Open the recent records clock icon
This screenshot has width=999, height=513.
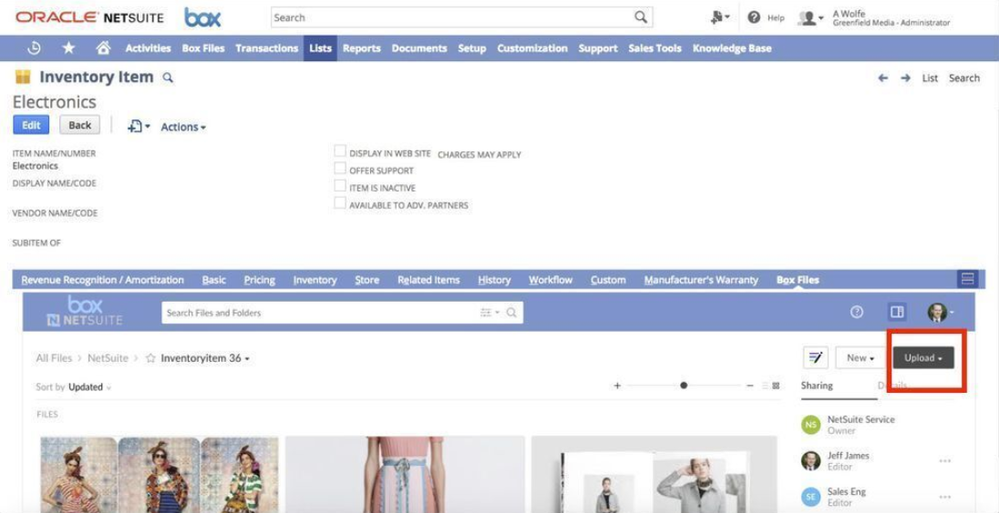[x=34, y=48]
